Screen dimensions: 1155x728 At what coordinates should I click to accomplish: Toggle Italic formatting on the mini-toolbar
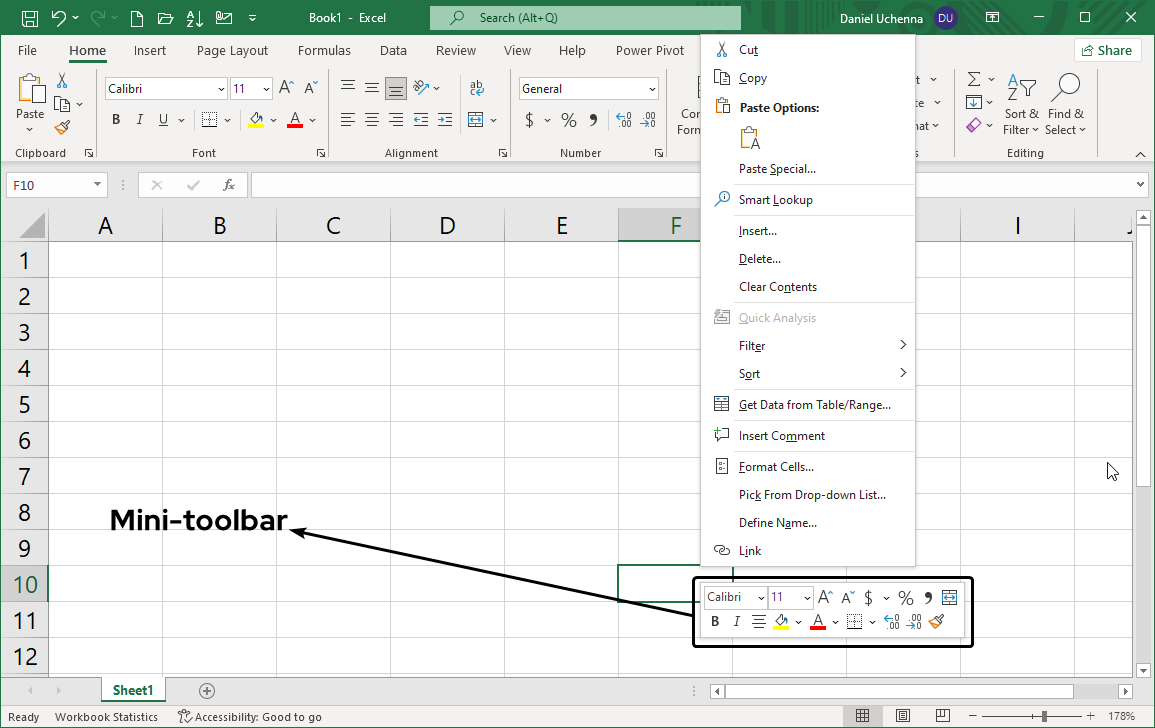736,621
